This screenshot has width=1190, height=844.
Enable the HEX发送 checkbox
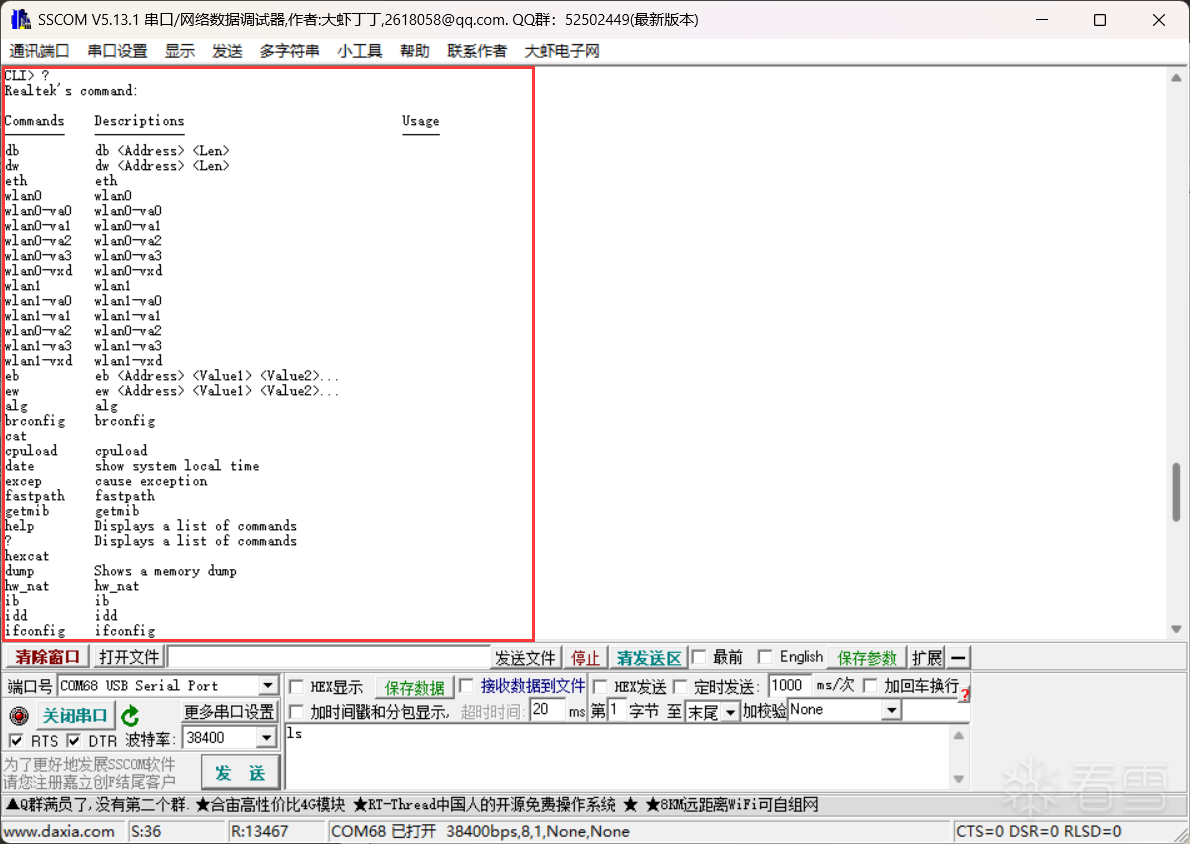click(600, 687)
